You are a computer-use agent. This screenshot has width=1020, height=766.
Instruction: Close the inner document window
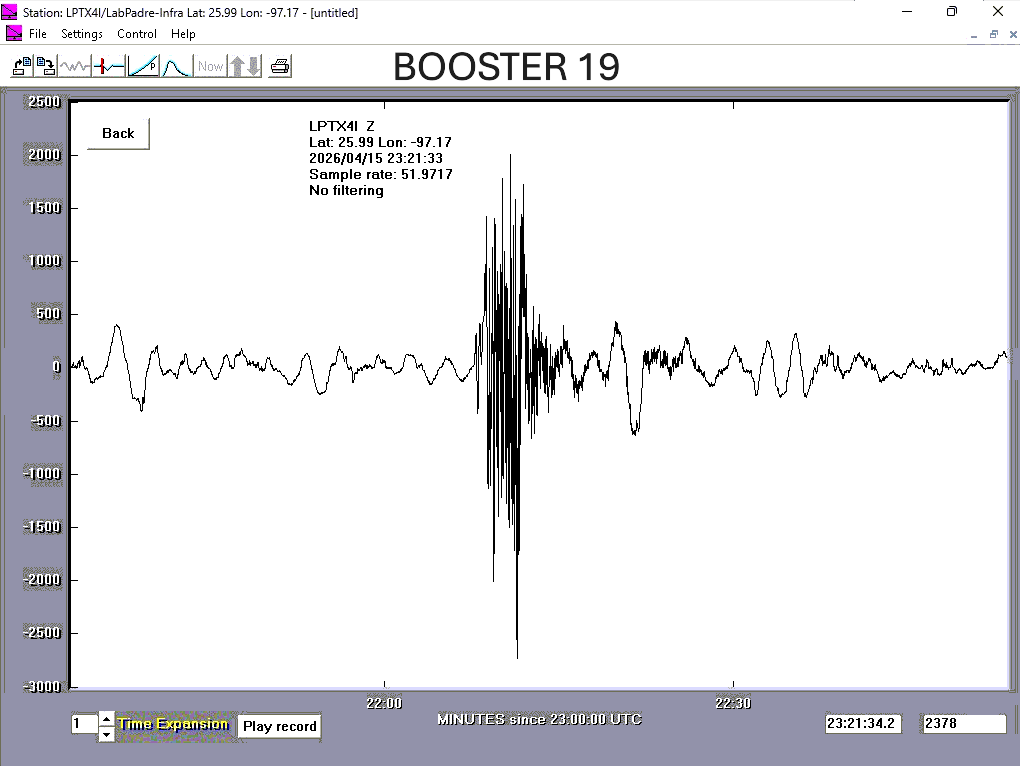pyautogui.click(x=1013, y=34)
